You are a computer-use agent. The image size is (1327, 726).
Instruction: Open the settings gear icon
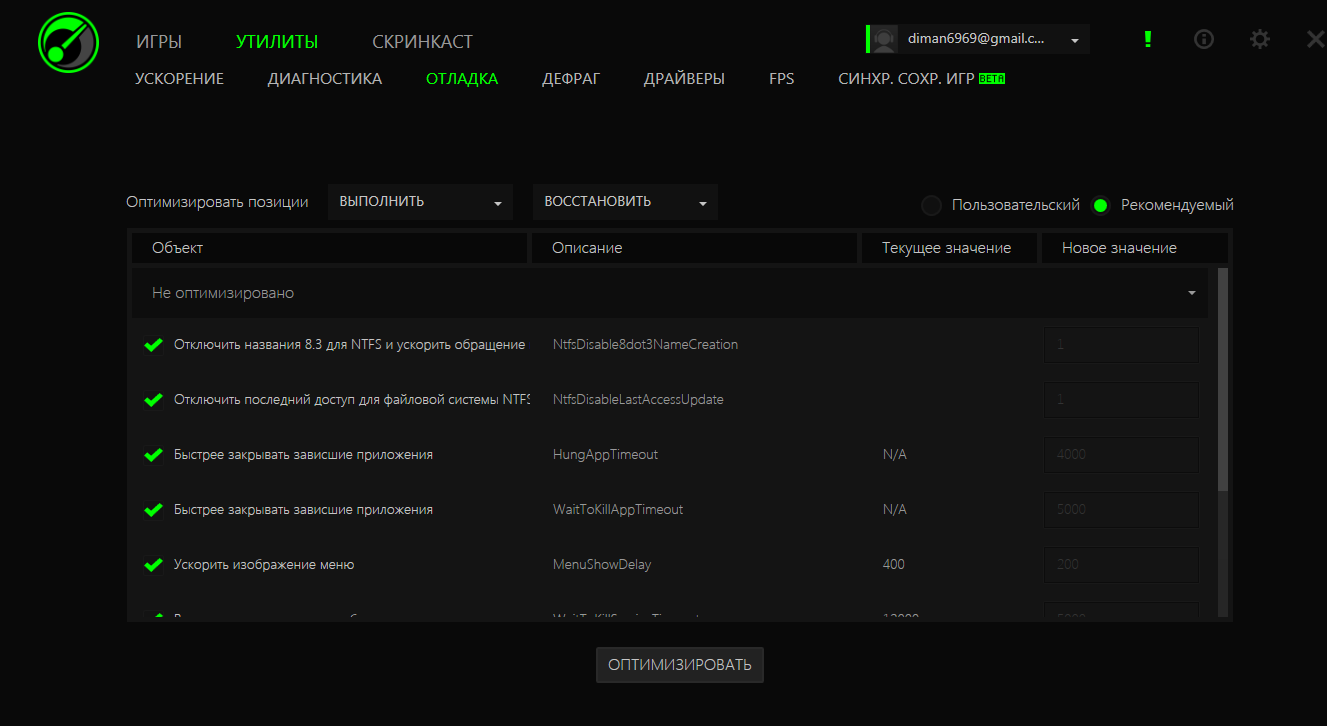pos(1260,39)
